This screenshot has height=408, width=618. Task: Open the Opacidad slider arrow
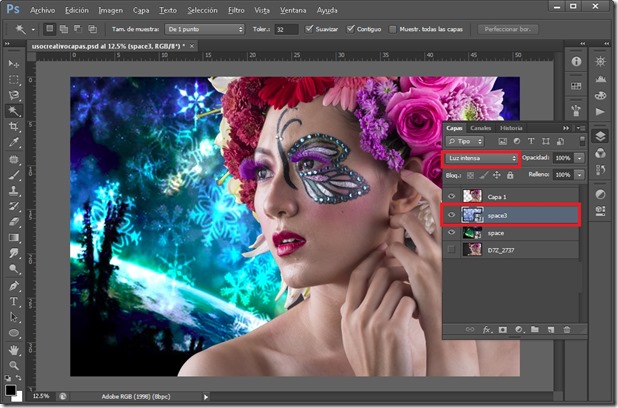(579, 158)
